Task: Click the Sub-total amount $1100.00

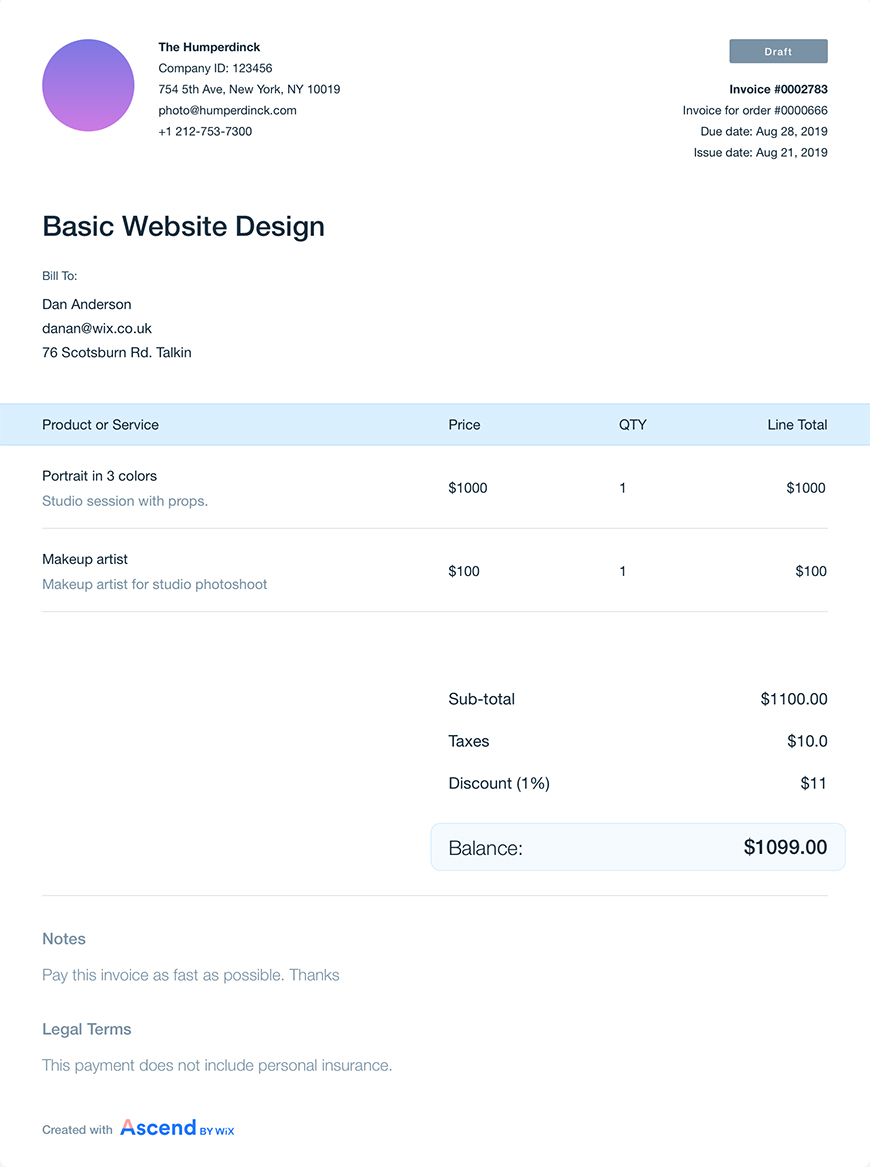Action: tap(793, 699)
